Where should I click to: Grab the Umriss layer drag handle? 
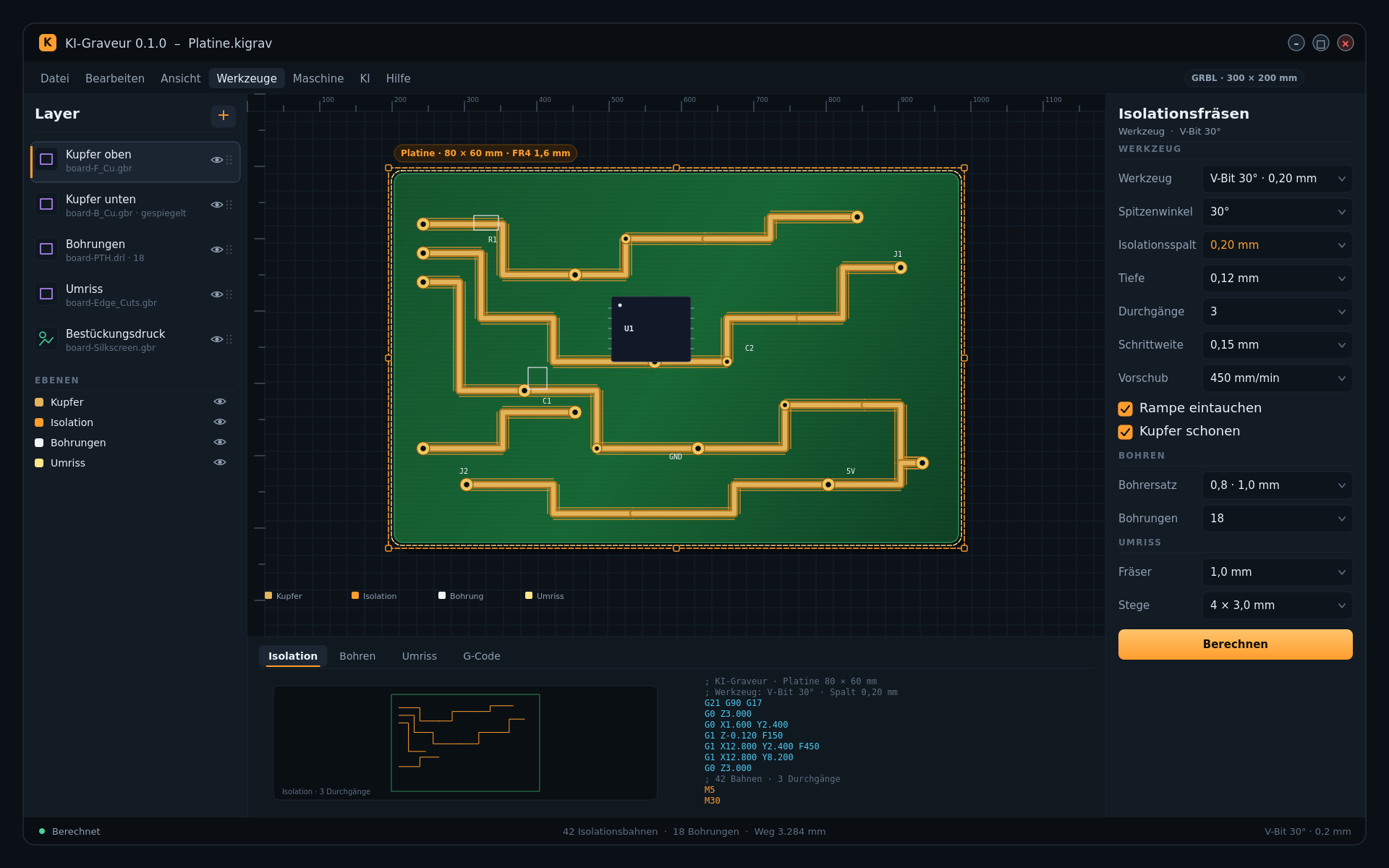229,295
